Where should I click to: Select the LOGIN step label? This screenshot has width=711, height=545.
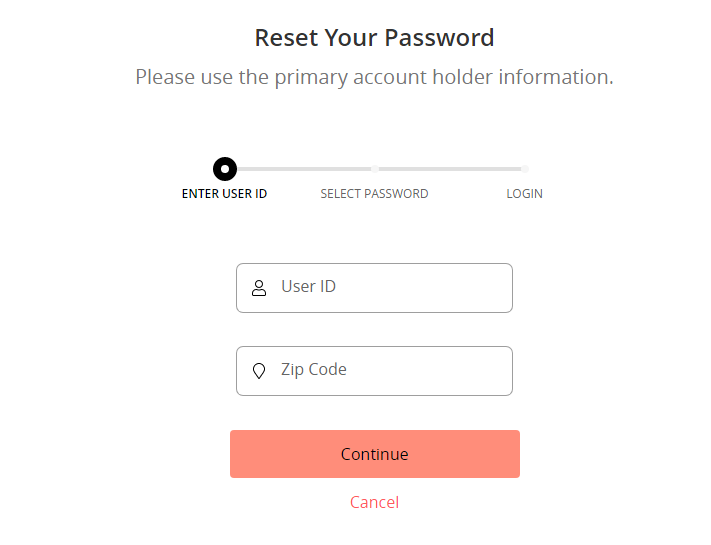525,194
